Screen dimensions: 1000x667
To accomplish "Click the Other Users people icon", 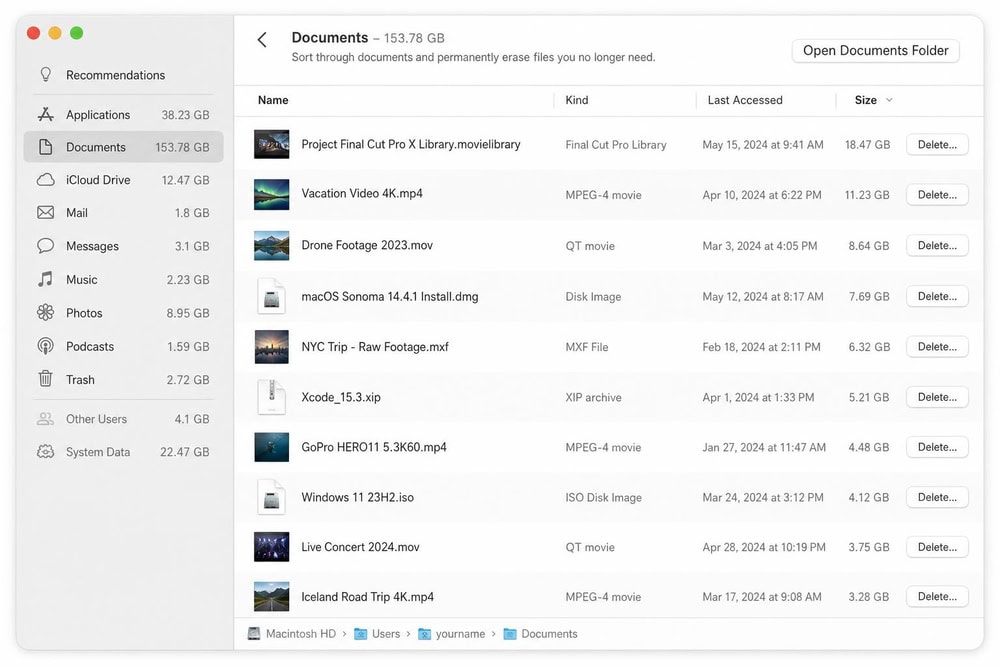I will point(45,419).
